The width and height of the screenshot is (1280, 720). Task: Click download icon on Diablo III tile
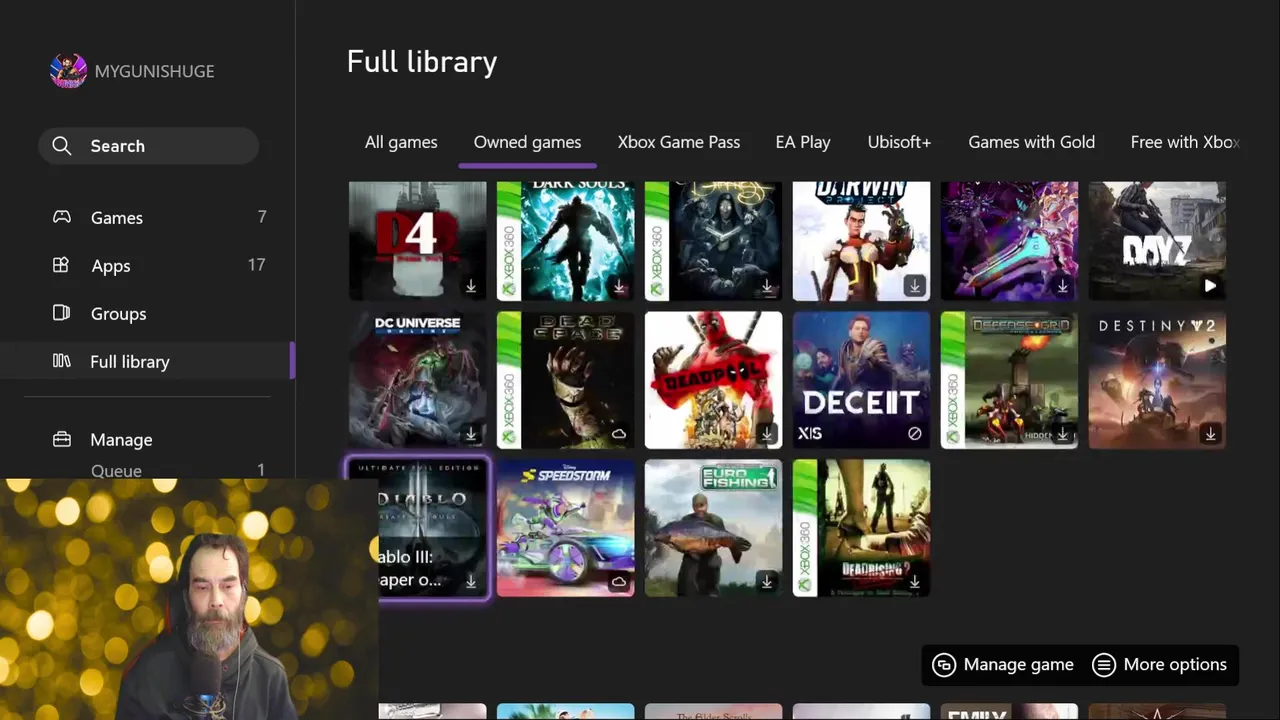tap(471, 581)
